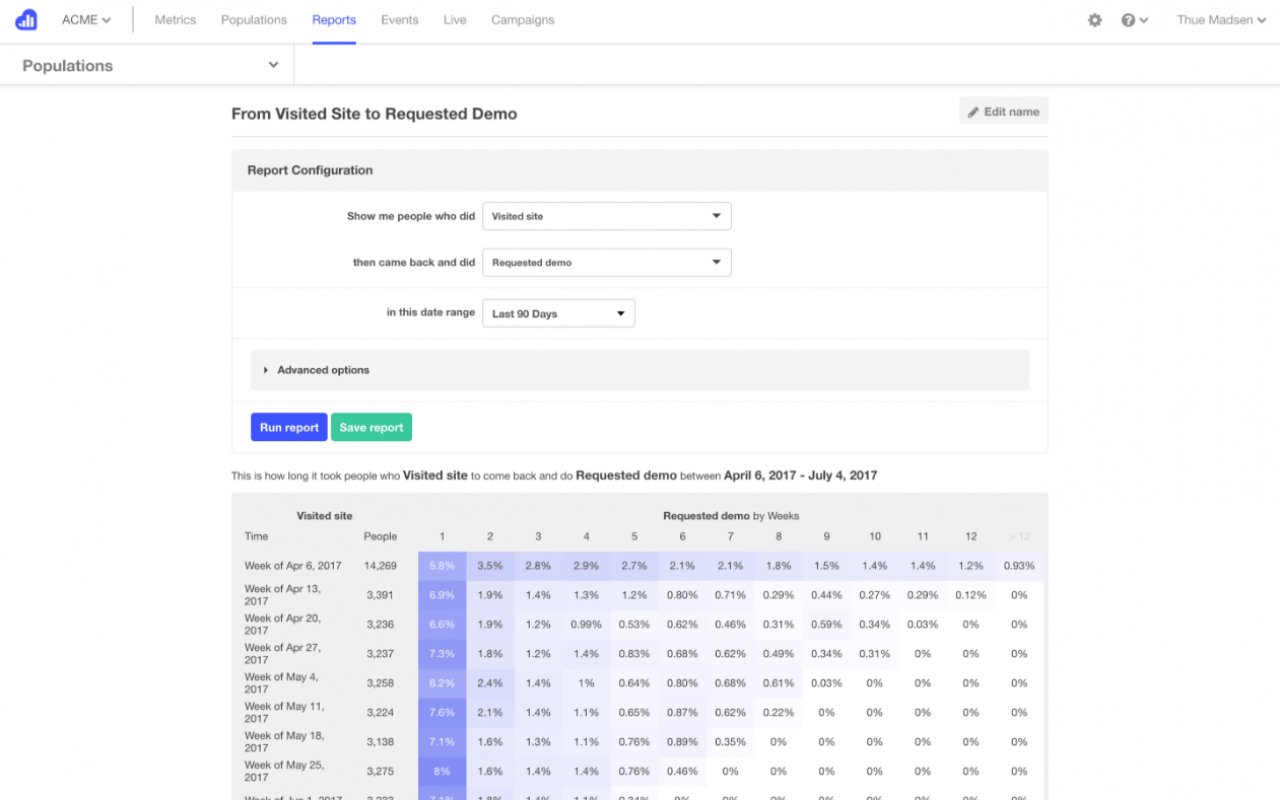Click the 'April 6, 2017 - July 4, 2017' date text

(801, 475)
